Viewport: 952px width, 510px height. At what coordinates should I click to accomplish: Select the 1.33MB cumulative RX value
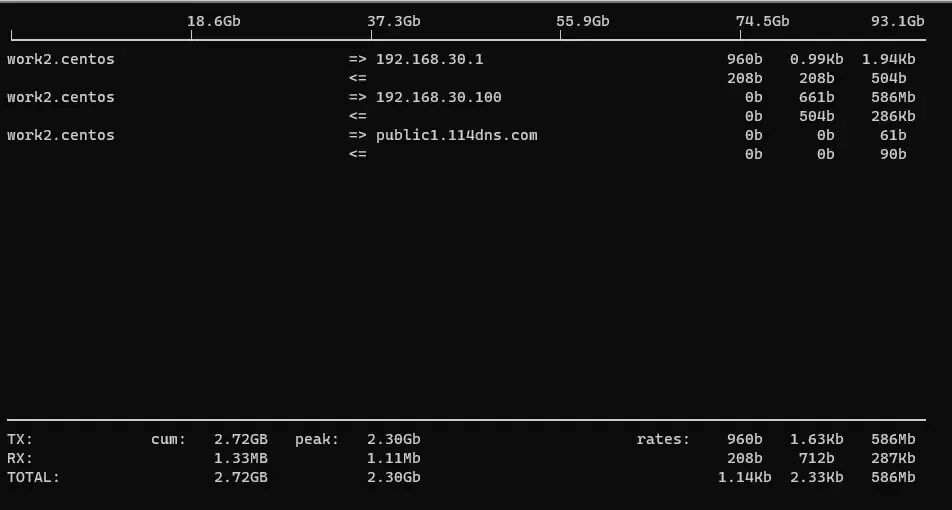pos(241,458)
